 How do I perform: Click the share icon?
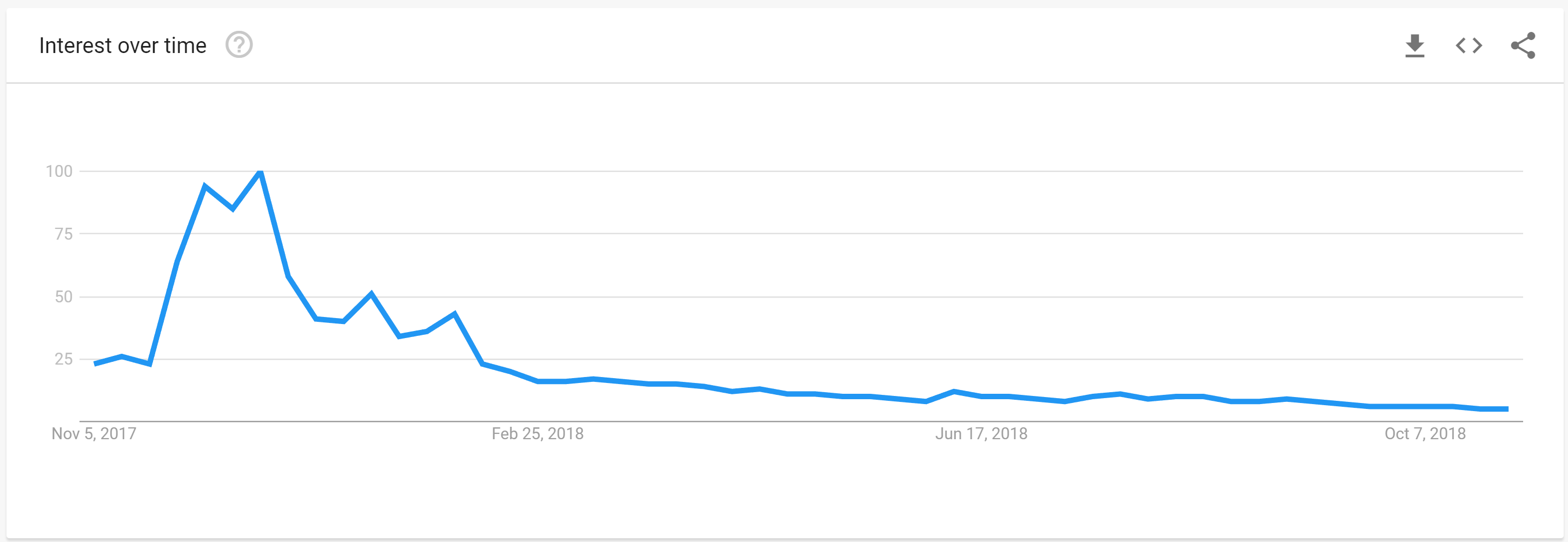[1523, 45]
